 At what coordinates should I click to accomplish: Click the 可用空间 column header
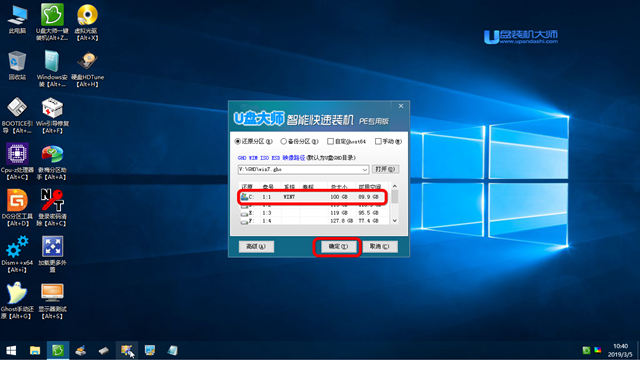tap(371, 187)
